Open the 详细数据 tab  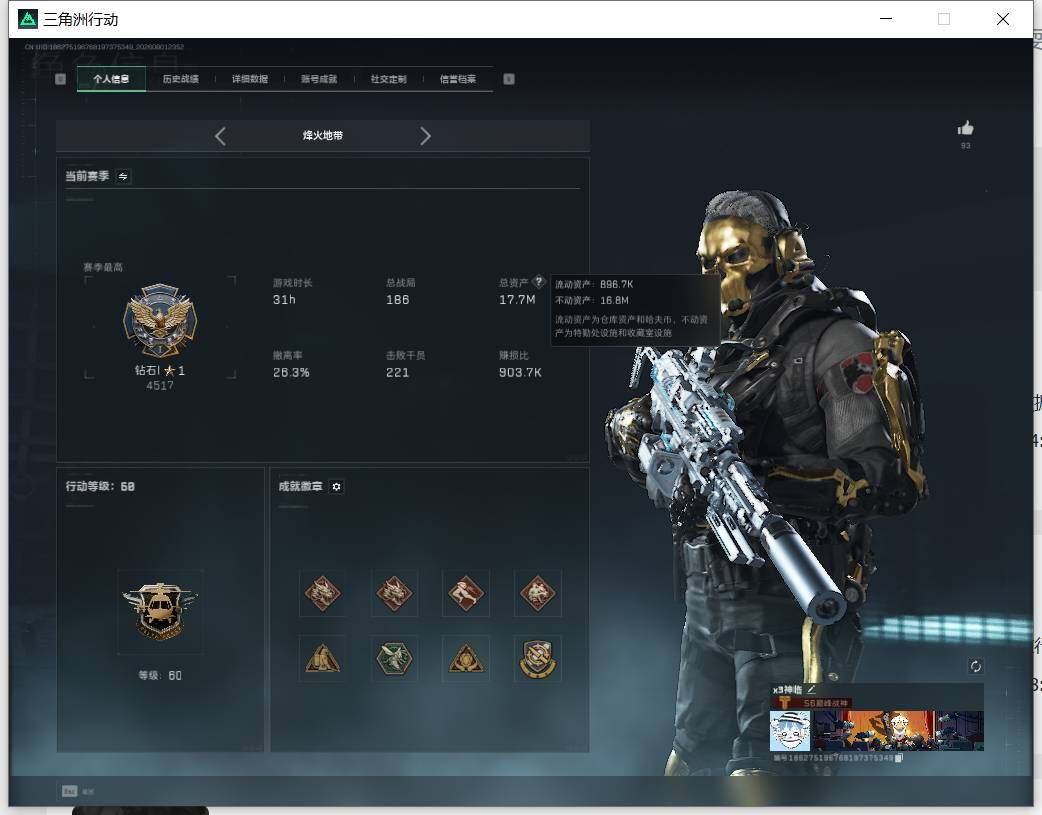tap(250, 79)
